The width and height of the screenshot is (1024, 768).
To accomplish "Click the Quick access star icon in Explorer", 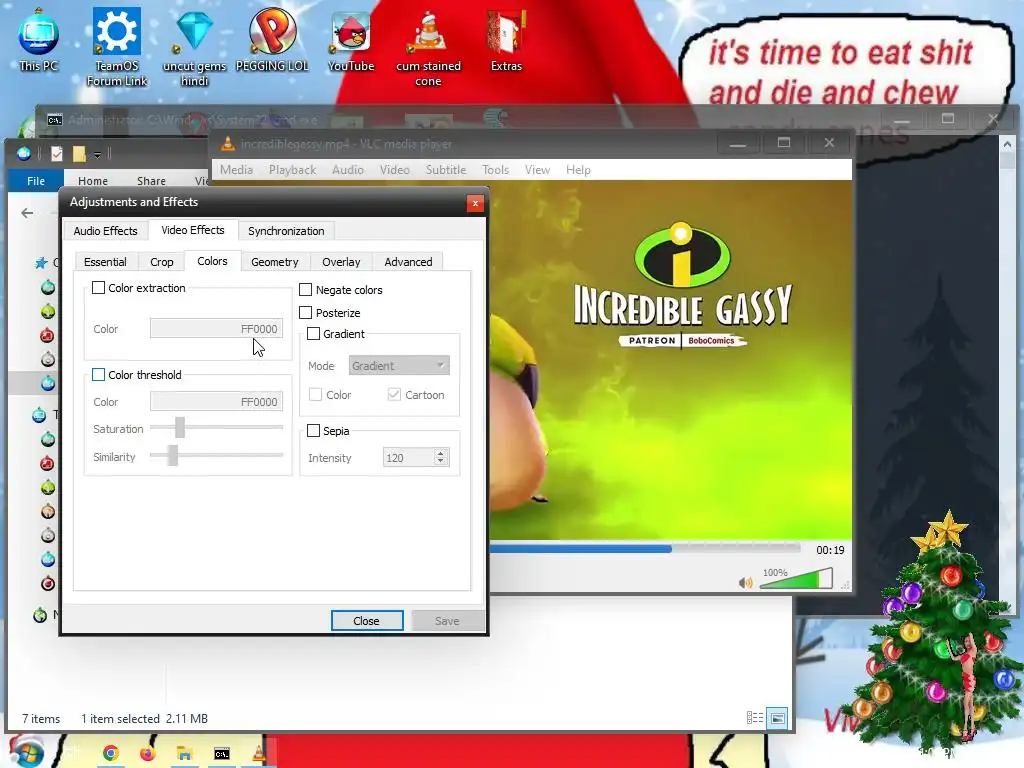I will 41,263.
